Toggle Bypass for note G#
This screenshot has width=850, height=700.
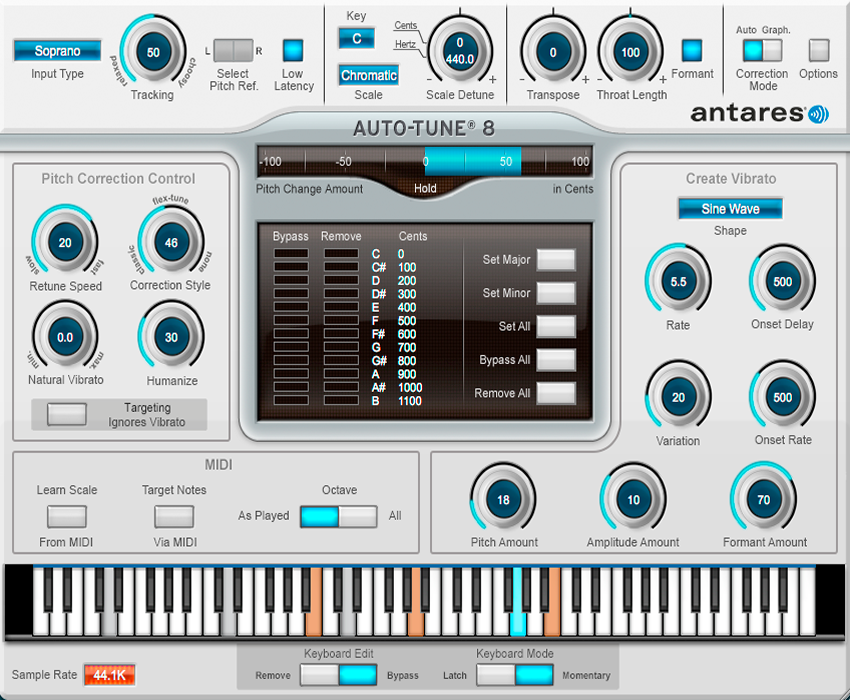coord(291,360)
